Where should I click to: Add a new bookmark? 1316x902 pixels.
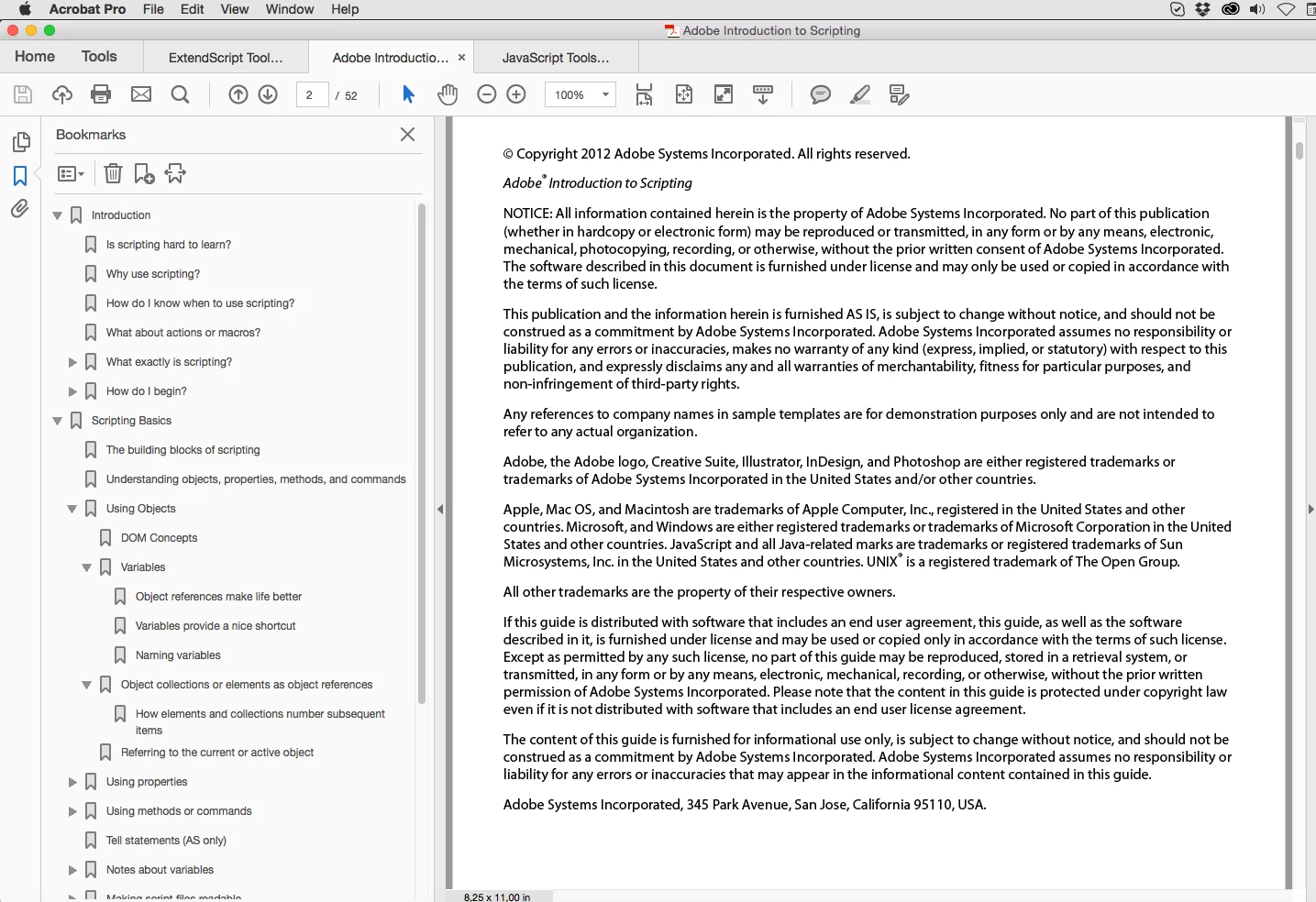(144, 173)
